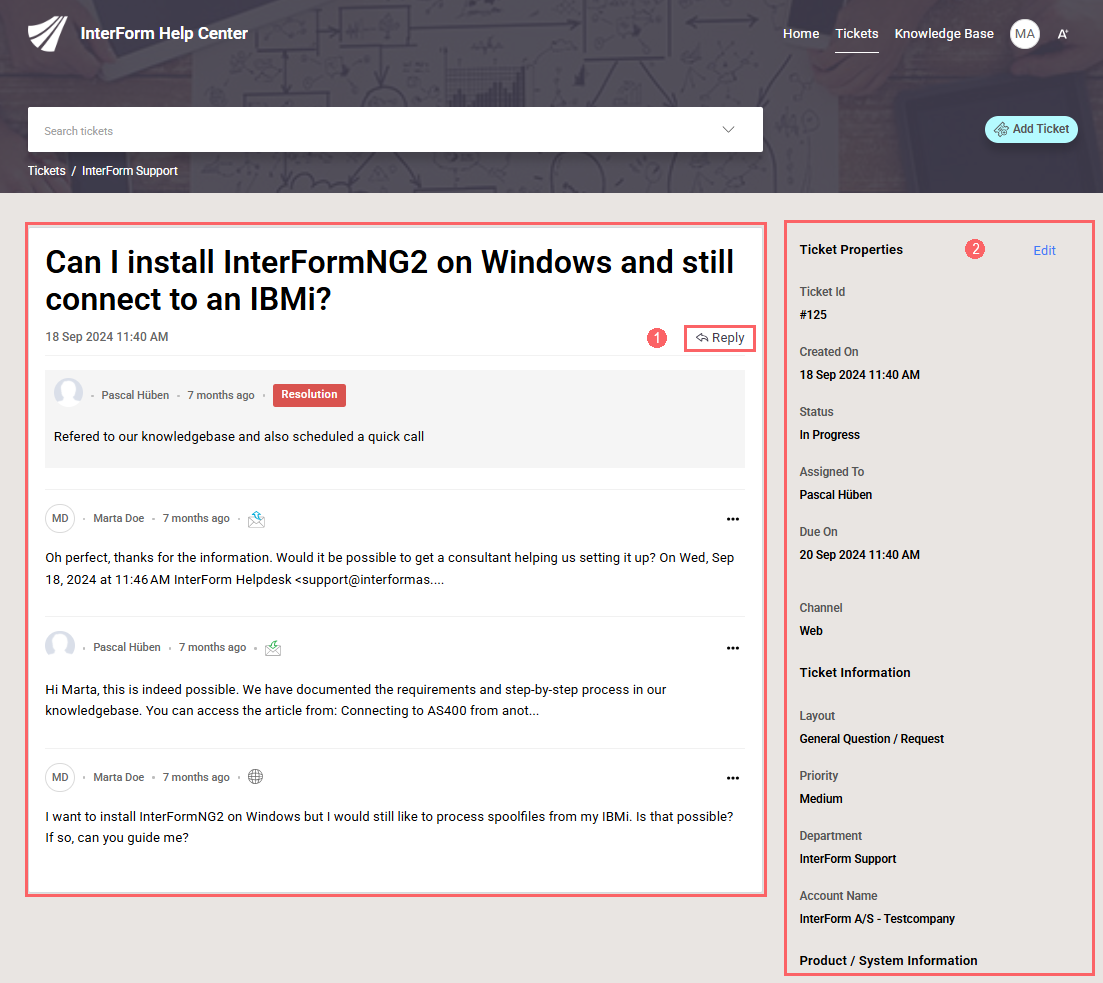The height and width of the screenshot is (983, 1103).
Task: Click the web globe icon beside Marta Doe
Action: pyautogui.click(x=255, y=777)
